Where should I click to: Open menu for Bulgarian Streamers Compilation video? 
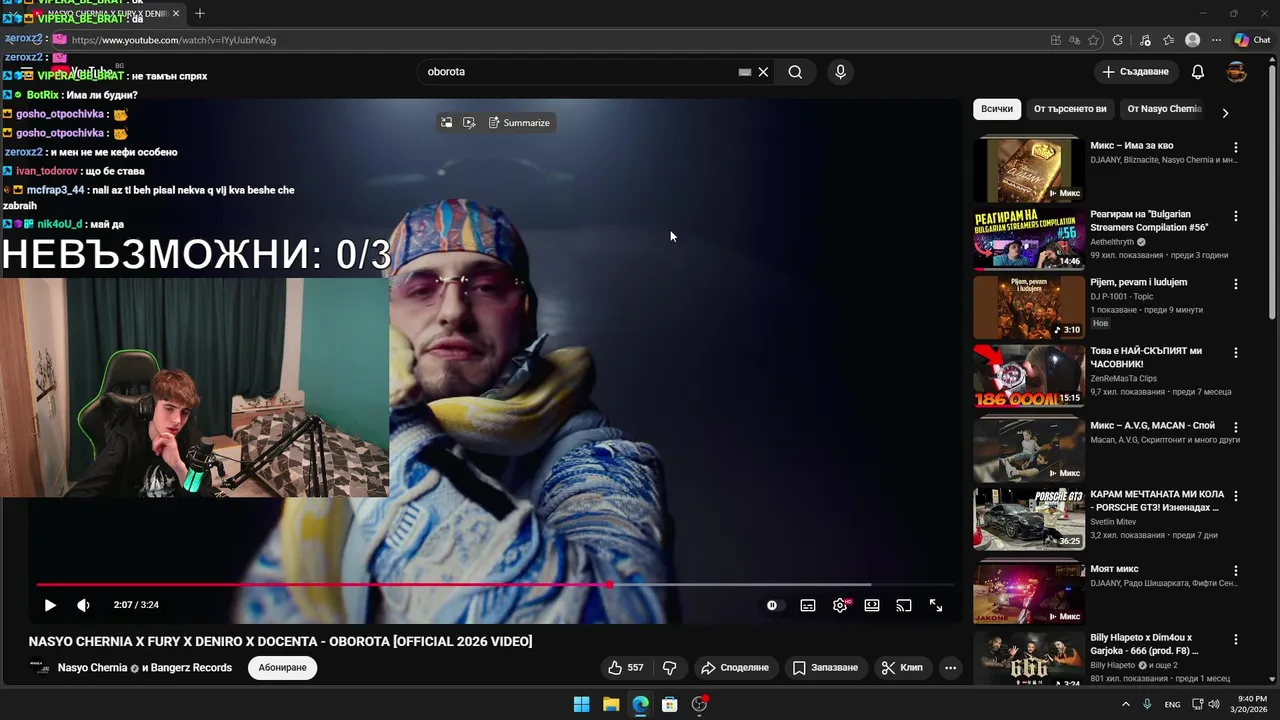pyautogui.click(x=1236, y=216)
